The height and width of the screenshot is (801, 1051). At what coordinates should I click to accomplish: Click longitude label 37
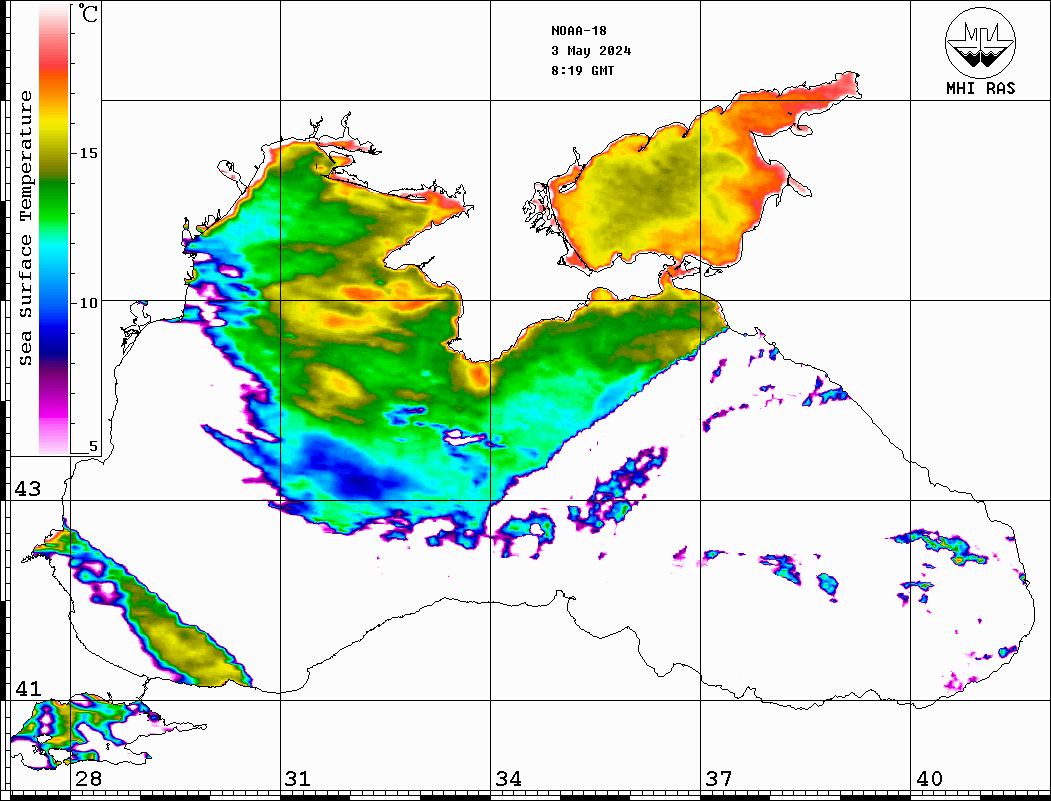[719, 779]
